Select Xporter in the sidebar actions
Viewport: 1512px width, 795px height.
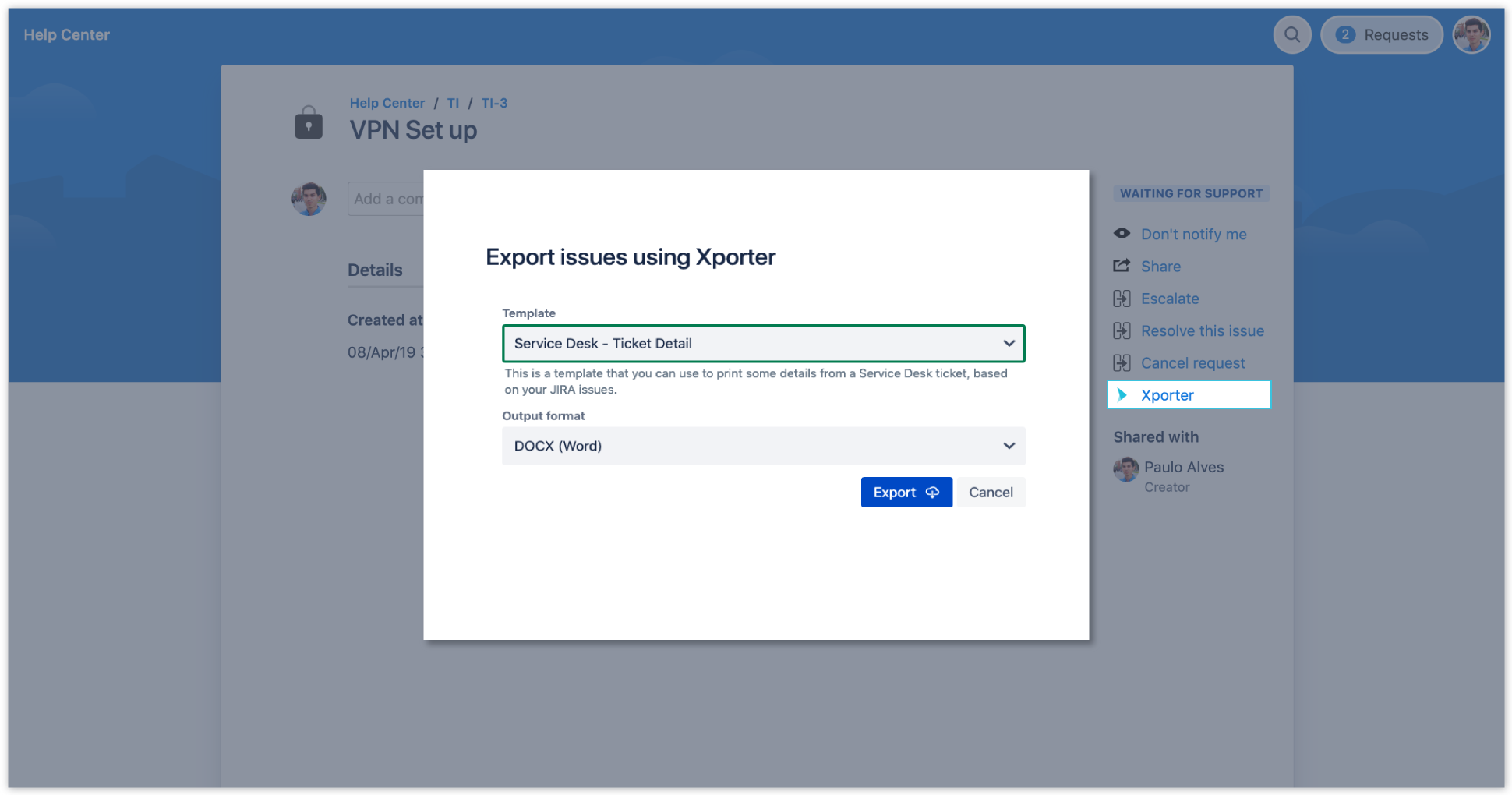point(1167,395)
